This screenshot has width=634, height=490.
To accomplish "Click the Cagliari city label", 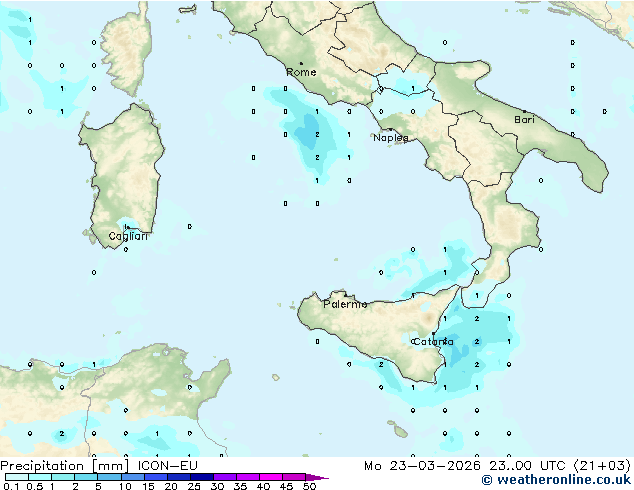I will (128, 236).
